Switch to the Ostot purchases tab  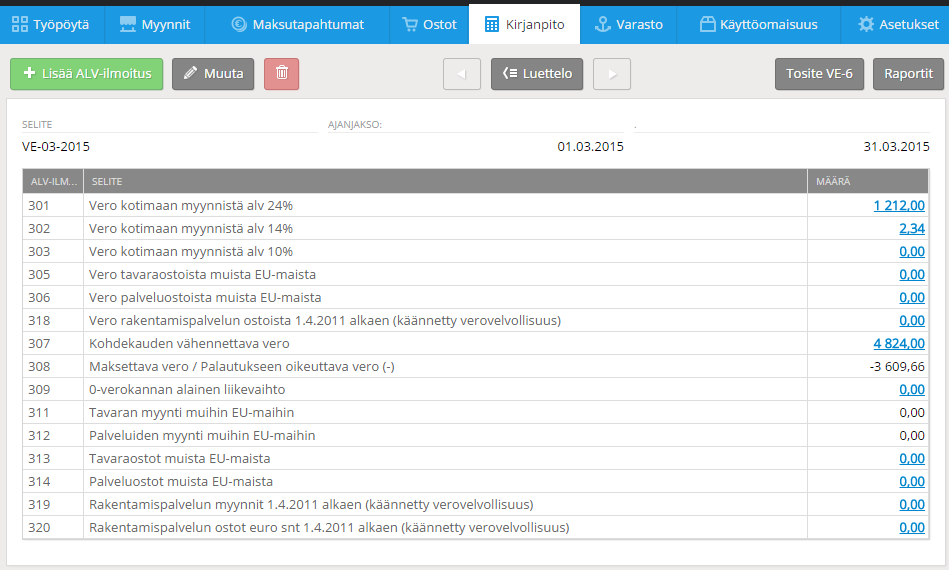pos(429,24)
